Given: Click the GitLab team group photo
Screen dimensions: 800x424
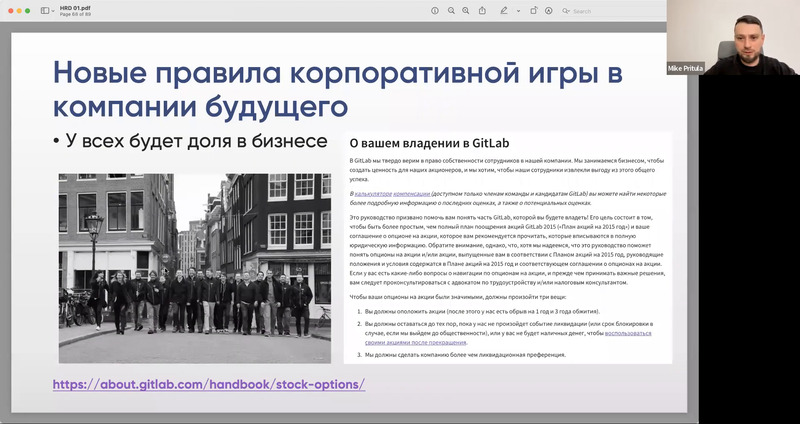Looking at the screenshot, I should tap(194, 267).
